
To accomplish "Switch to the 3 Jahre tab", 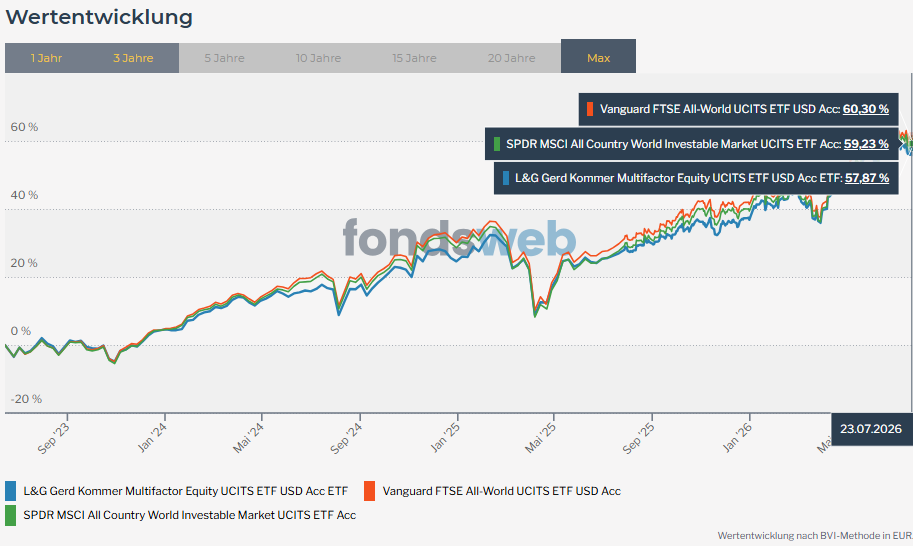I will 133,58.
